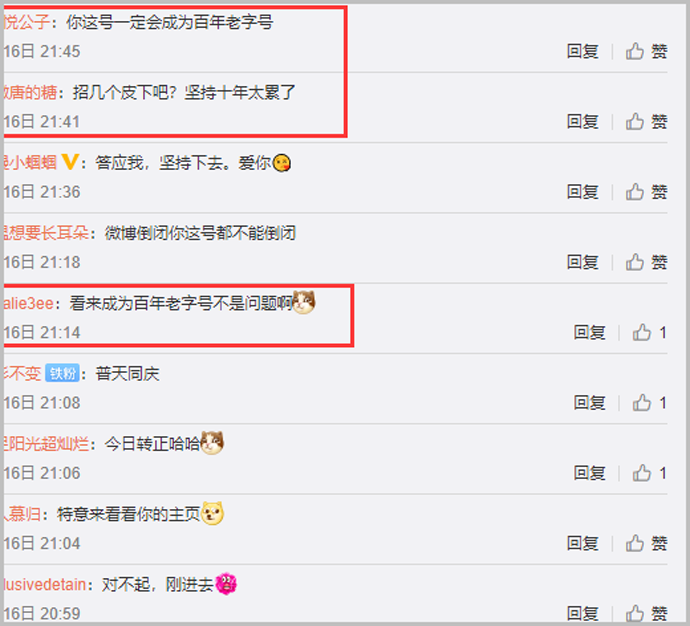Open alie3ee user profile link
This screenshot has height=626, width=690.
29,304
